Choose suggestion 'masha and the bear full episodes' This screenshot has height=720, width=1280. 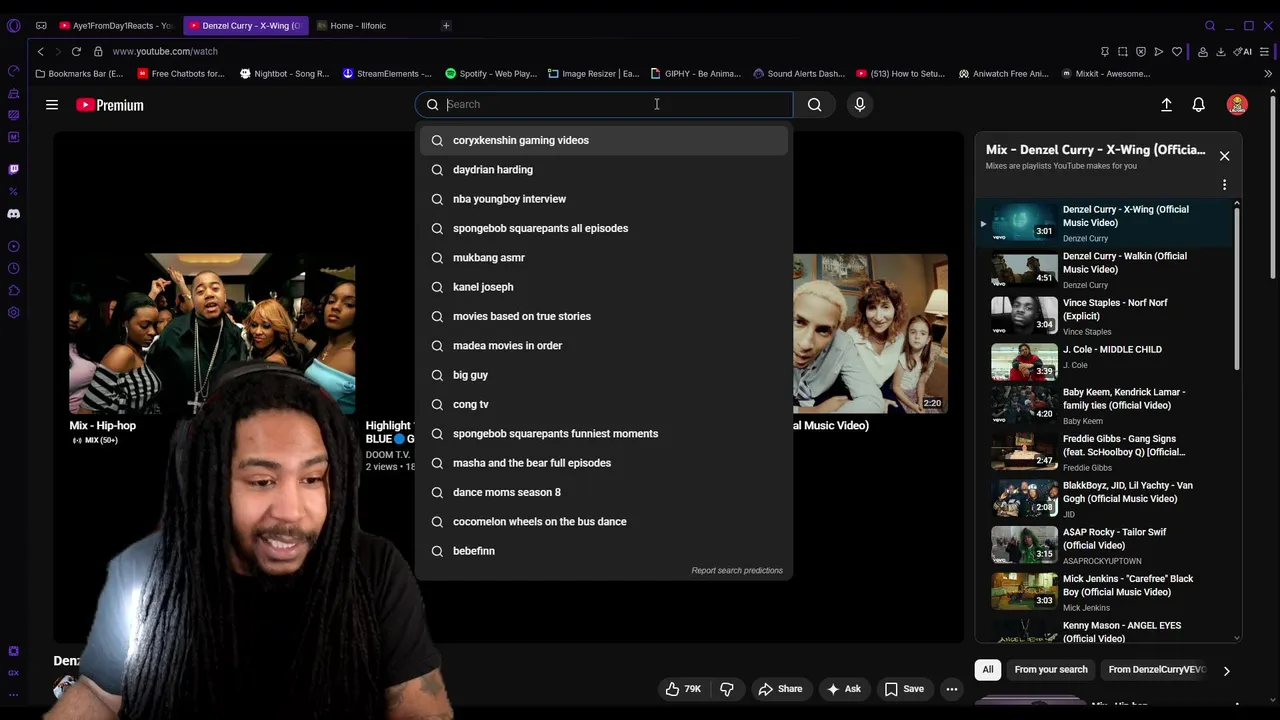click(604, 463)
